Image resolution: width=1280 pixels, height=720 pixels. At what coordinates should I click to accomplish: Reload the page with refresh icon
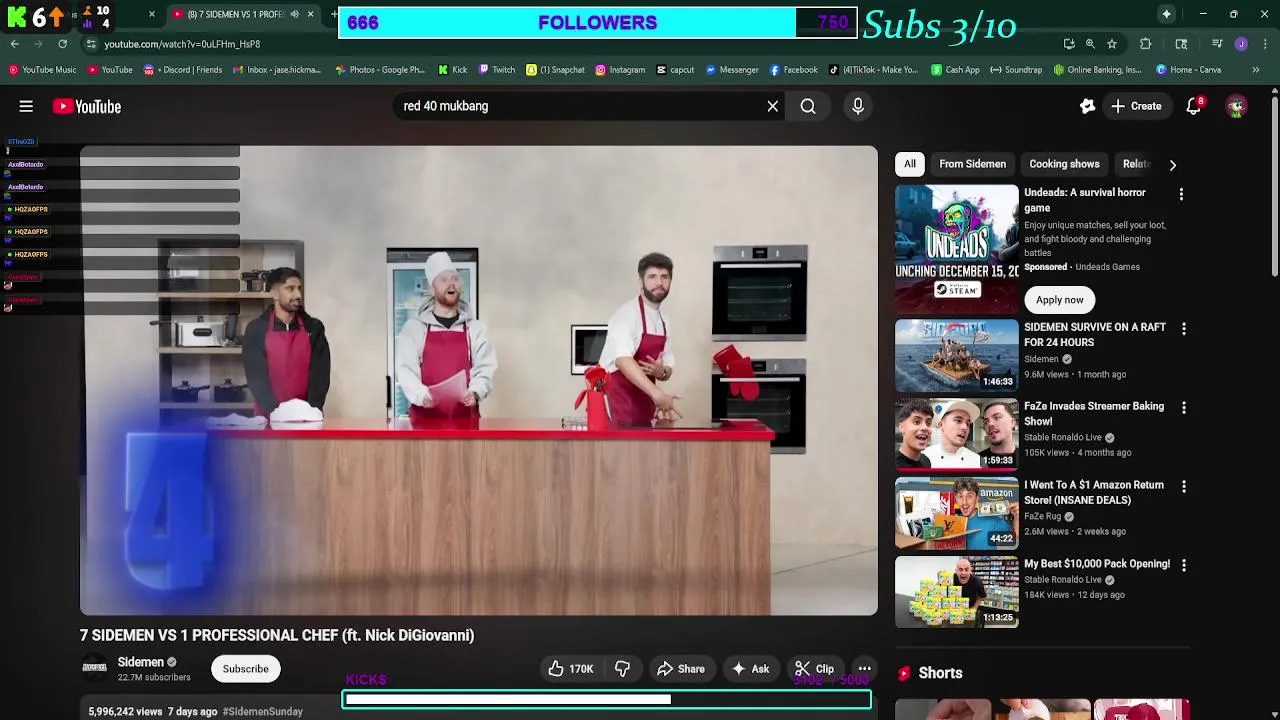click(62, 44)
